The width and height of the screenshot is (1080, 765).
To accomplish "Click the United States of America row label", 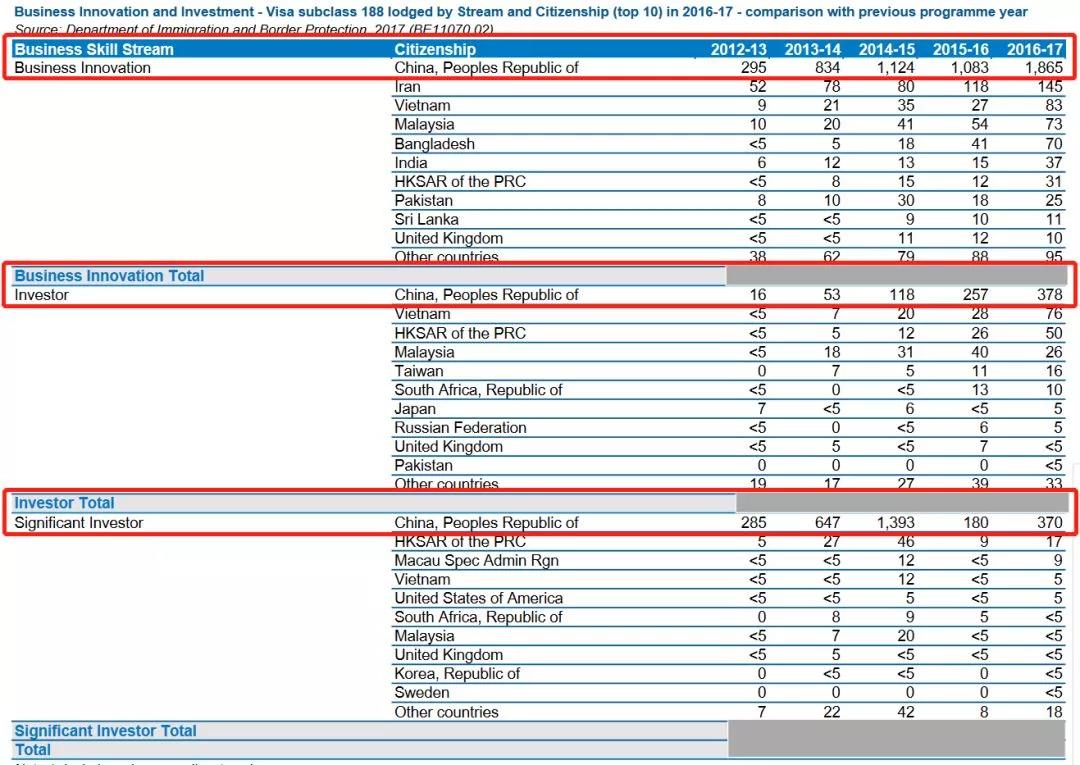I will click(479, 598).
